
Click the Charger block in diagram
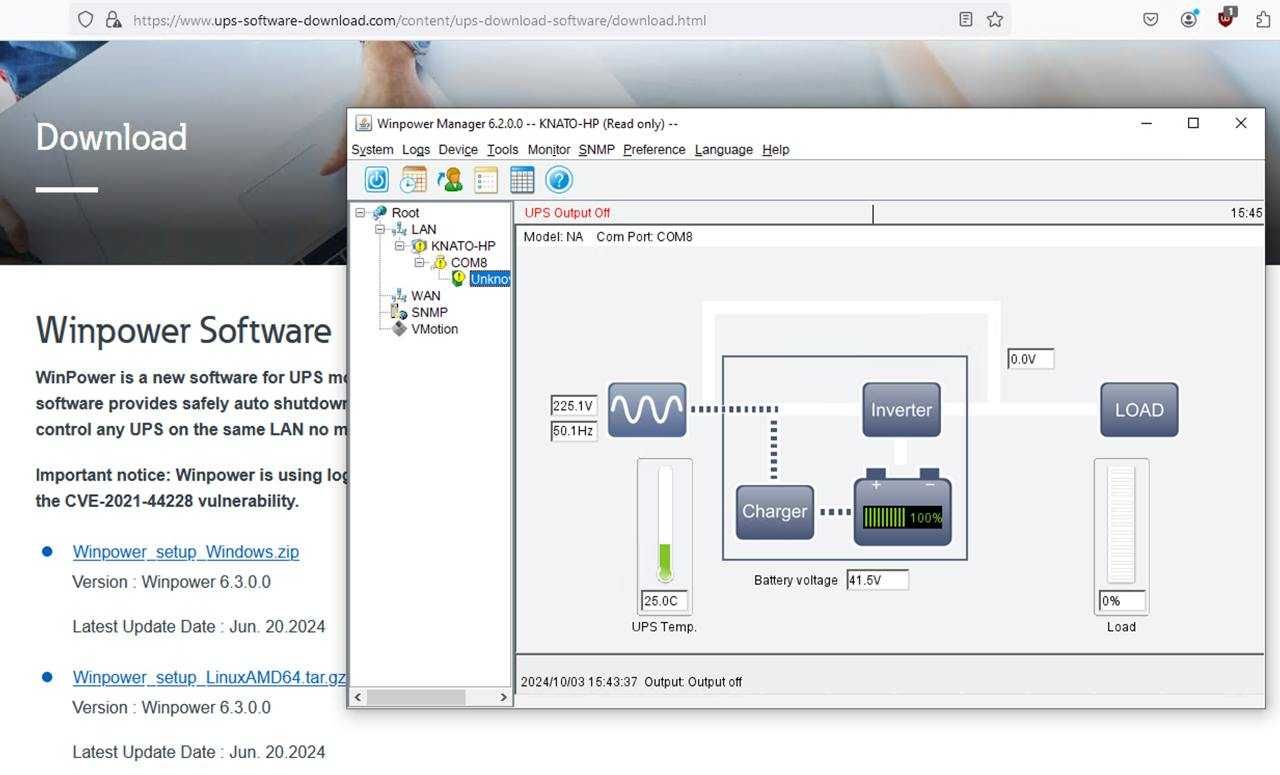(774, 511)
